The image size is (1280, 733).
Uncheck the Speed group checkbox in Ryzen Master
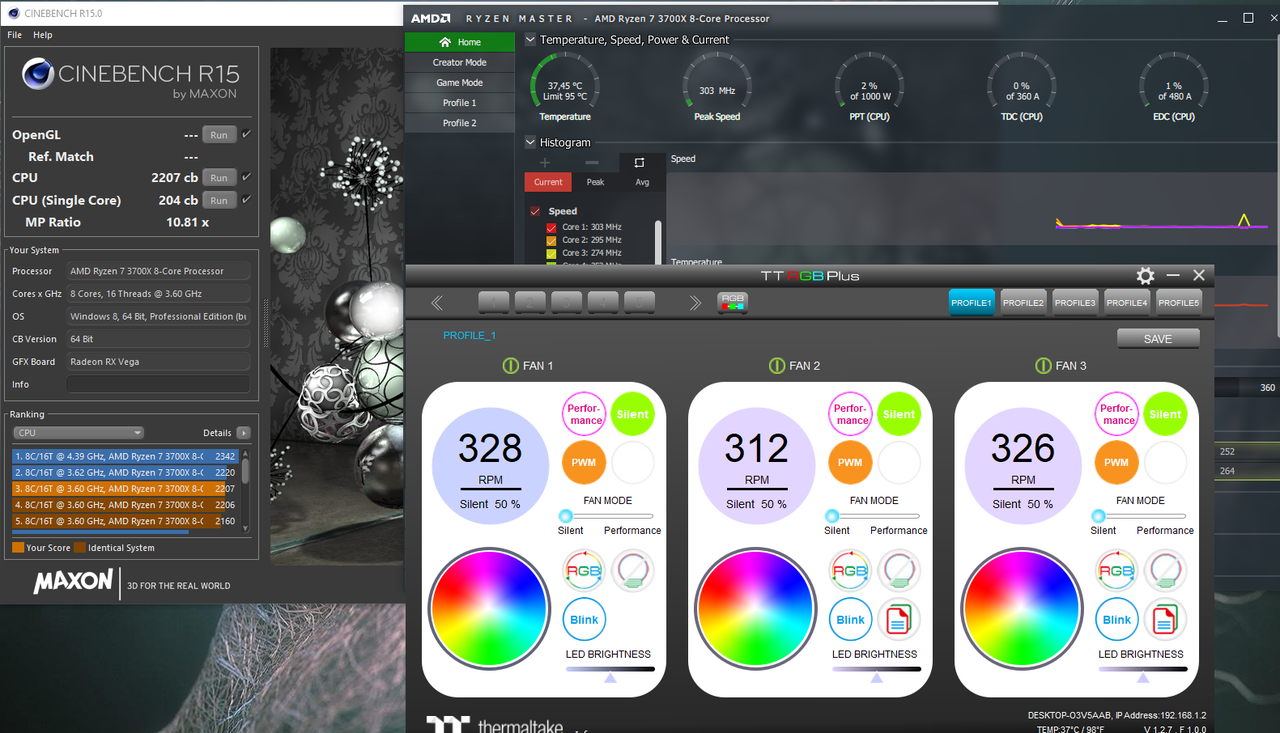point(535,211)
